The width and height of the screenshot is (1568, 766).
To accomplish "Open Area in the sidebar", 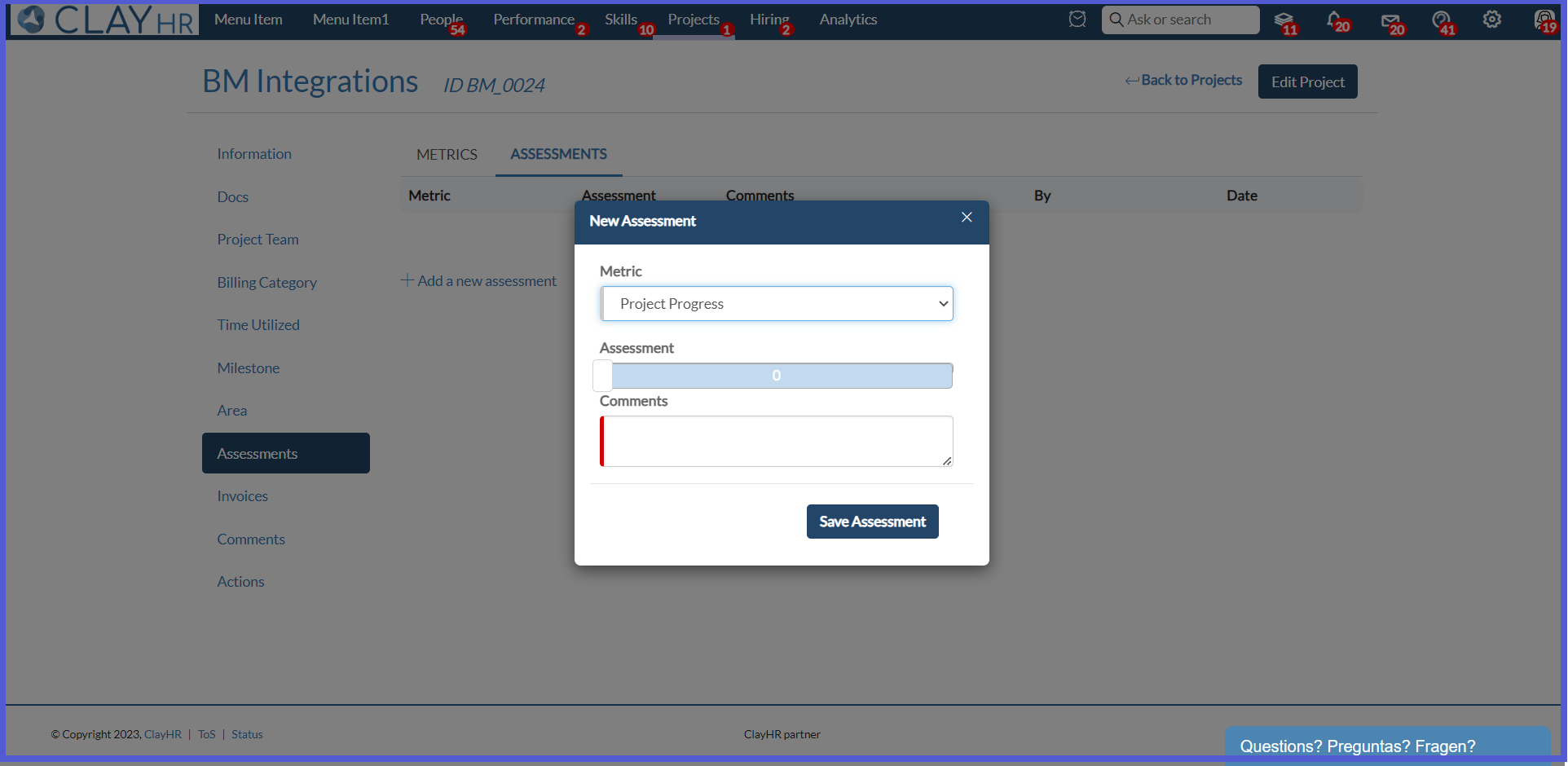I will click(232, 411).
